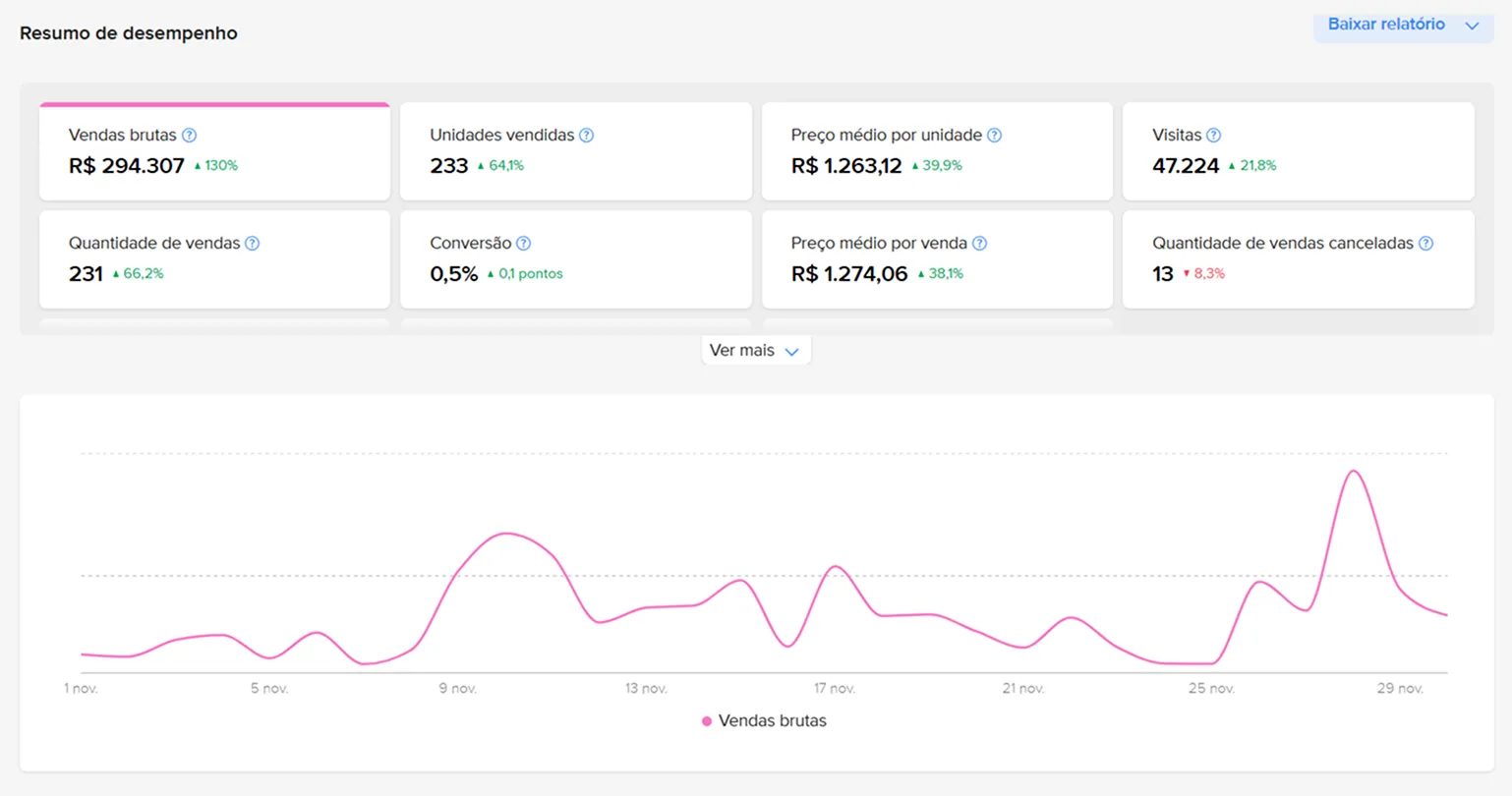Open the Vendas brutas help icon

click(x=190, y=135)
